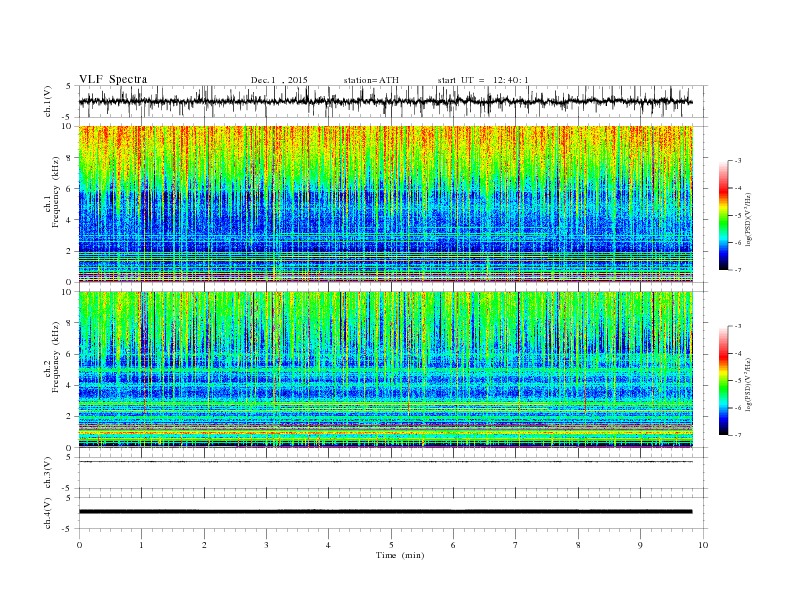The width and height of the screenshot is (792, 612).
Task: Click the "1" tick on the time axis
Action: click(141, 545)
